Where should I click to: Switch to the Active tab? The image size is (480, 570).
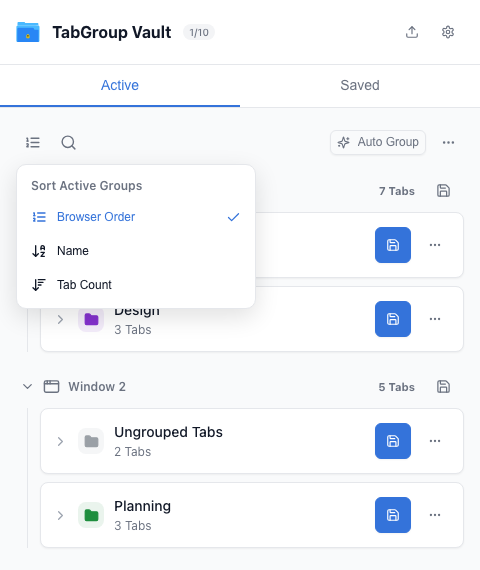point(120,85)
